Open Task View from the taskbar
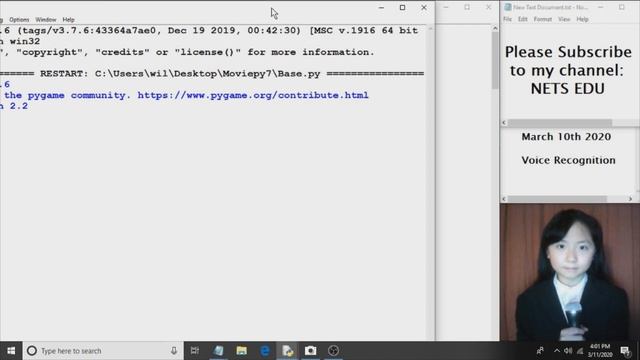Image resolution: width=640 pixels, height=360 pixels. pyautogui.click(x=195, y=351)
